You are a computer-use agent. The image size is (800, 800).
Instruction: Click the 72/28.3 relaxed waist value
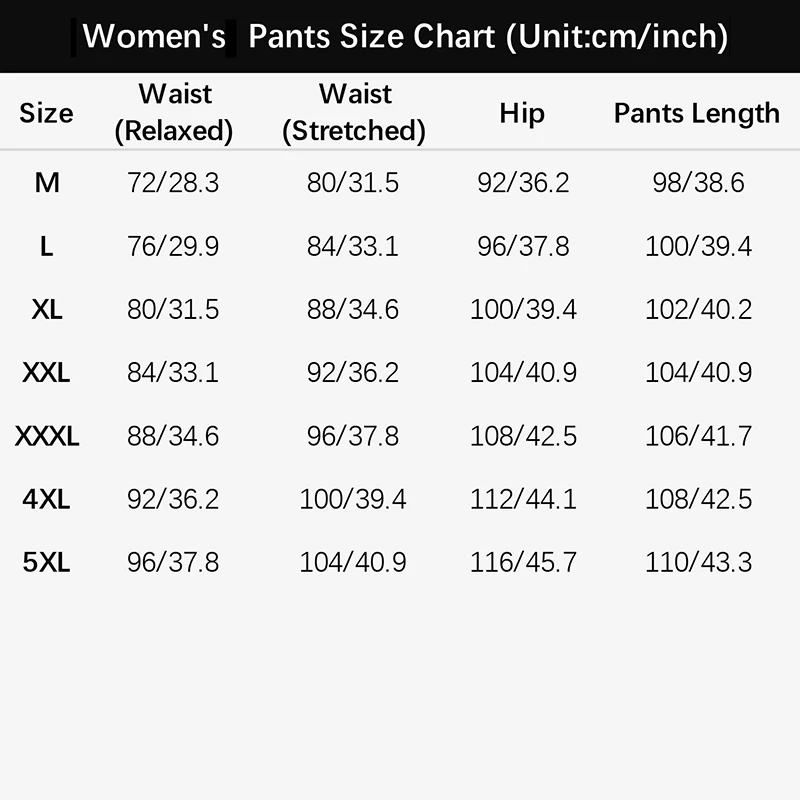tap(173, 183)
